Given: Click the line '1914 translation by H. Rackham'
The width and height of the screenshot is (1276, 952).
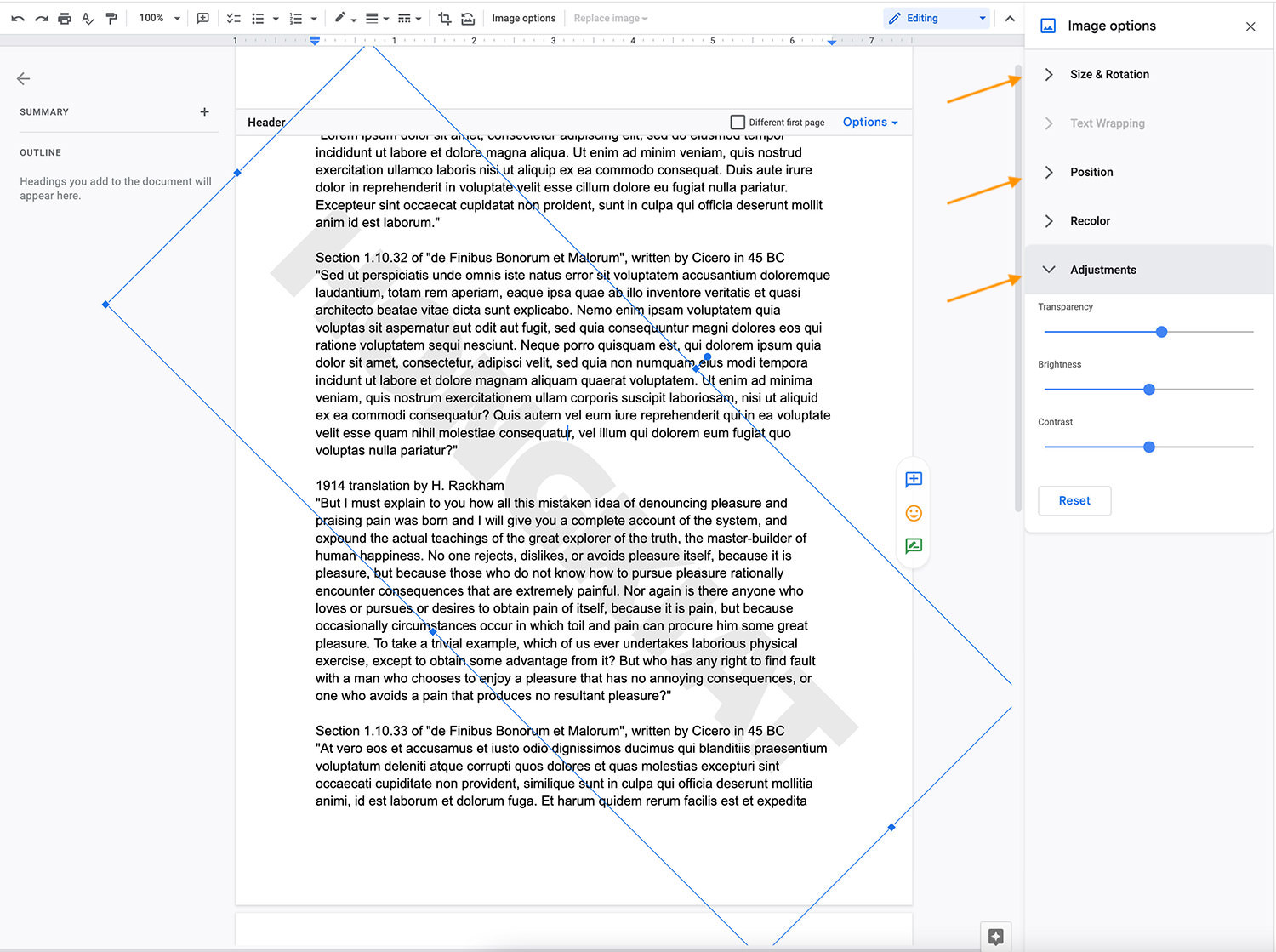Looking at the screenshot, I should 410,486.
